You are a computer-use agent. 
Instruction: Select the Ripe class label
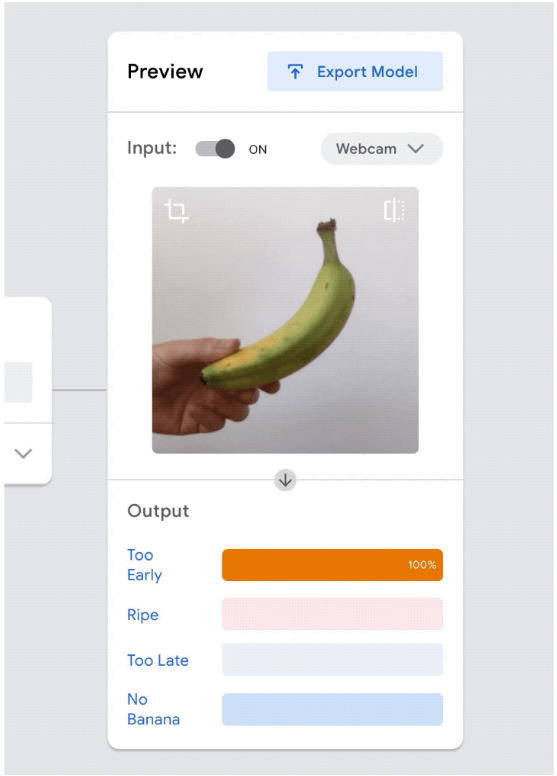(143, 615)
